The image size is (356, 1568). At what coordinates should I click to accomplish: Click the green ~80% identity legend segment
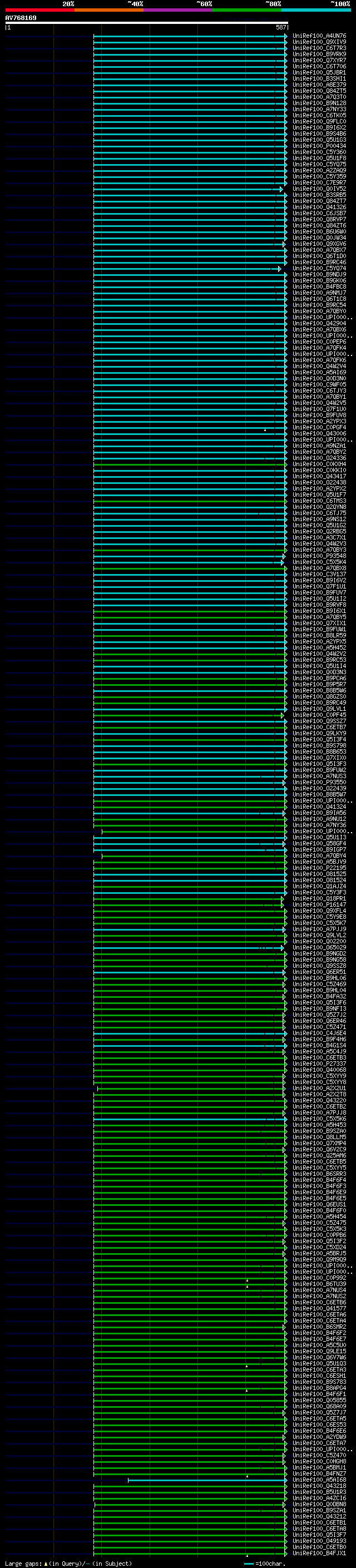click(x=247, y=10)
